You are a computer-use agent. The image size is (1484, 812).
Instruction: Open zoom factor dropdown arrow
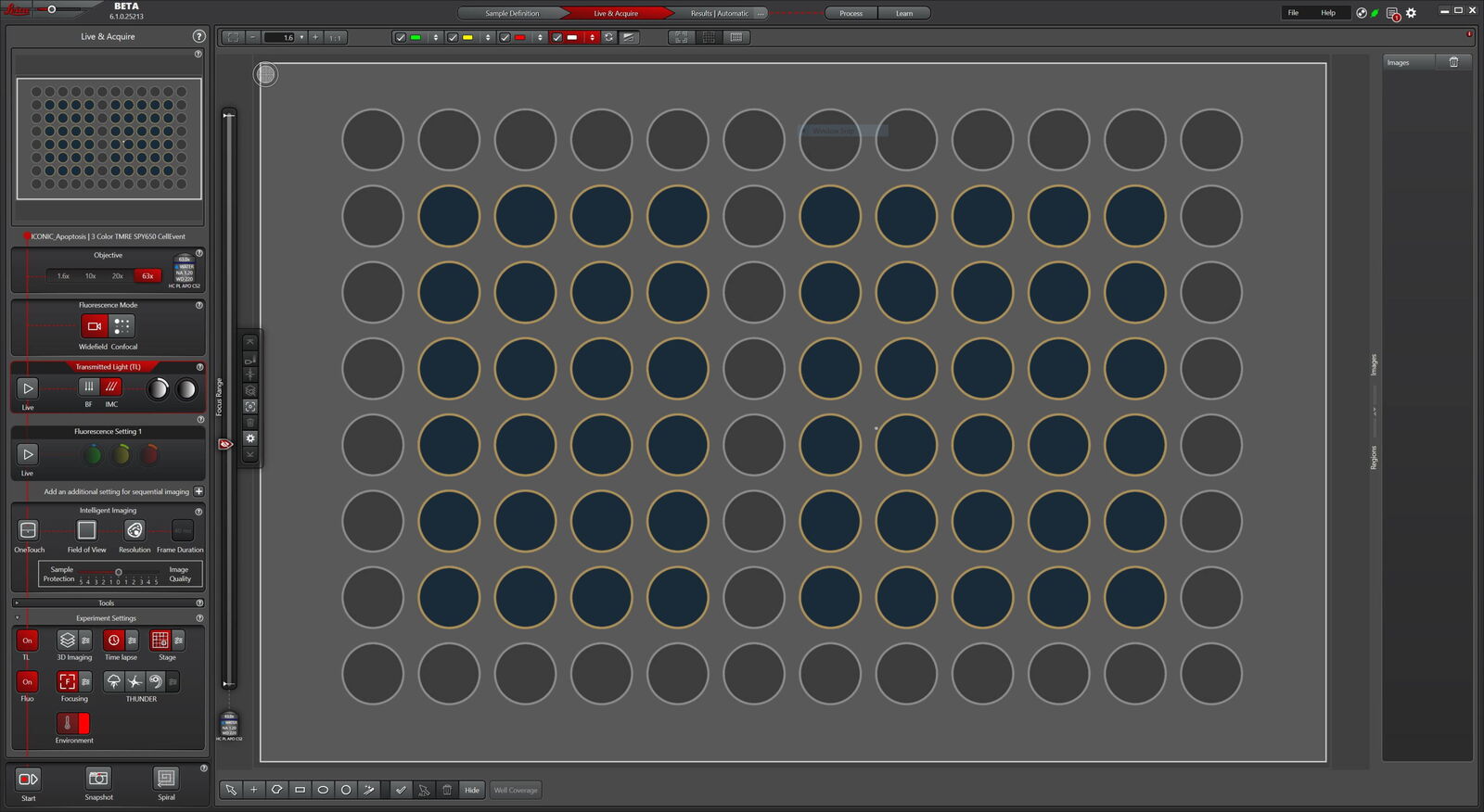coord(301,37)
